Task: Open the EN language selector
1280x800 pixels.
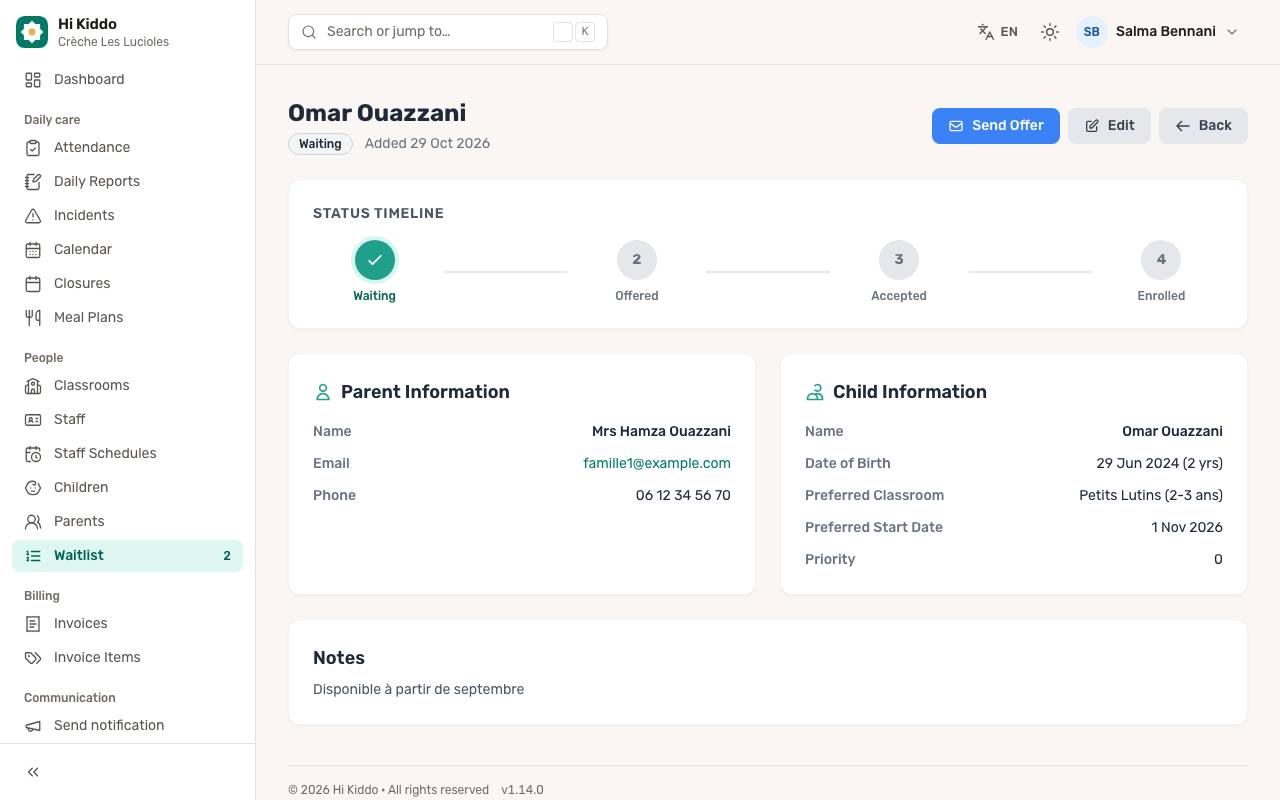Action: point(998,32)
